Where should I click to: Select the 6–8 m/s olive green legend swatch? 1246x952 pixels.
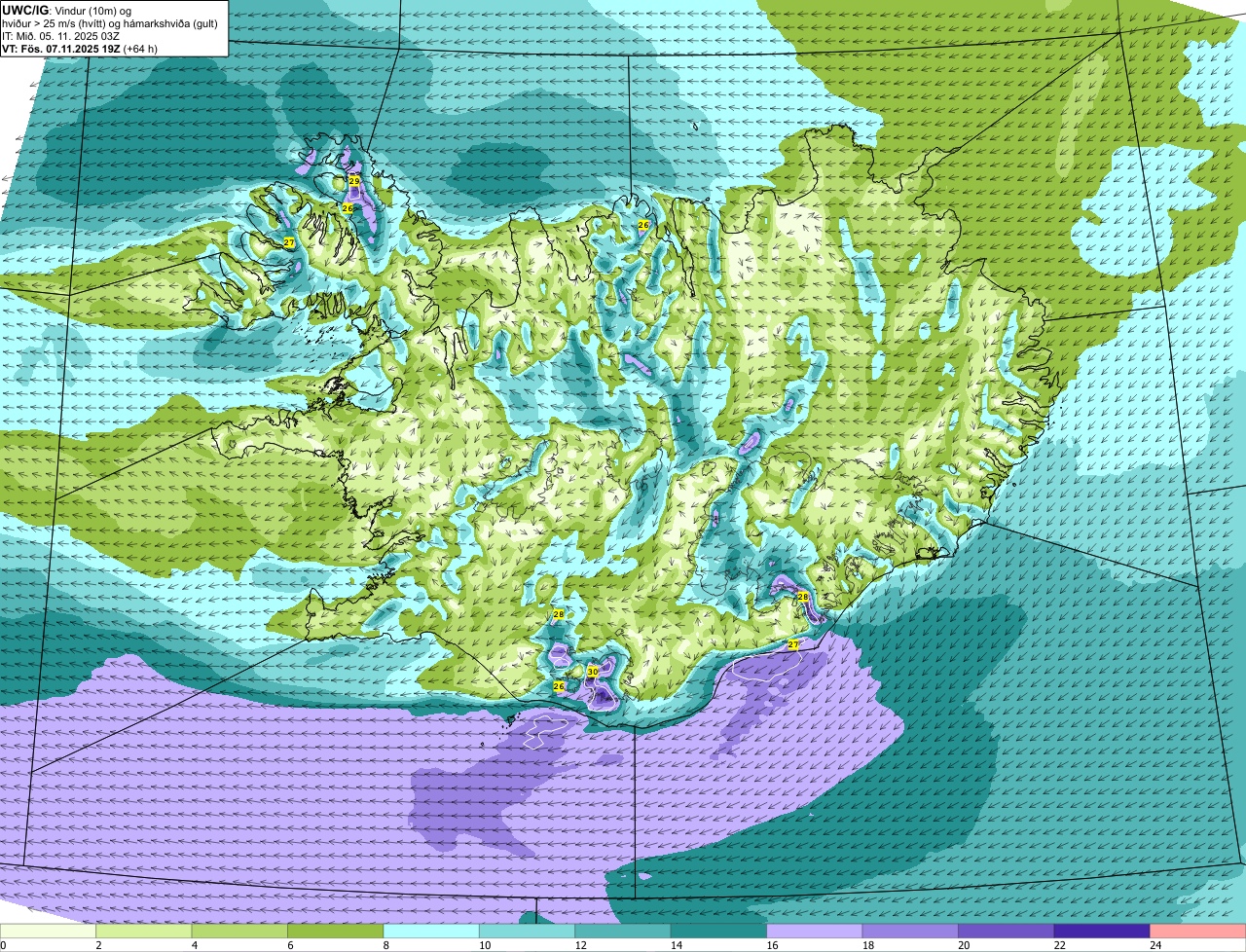336,931
